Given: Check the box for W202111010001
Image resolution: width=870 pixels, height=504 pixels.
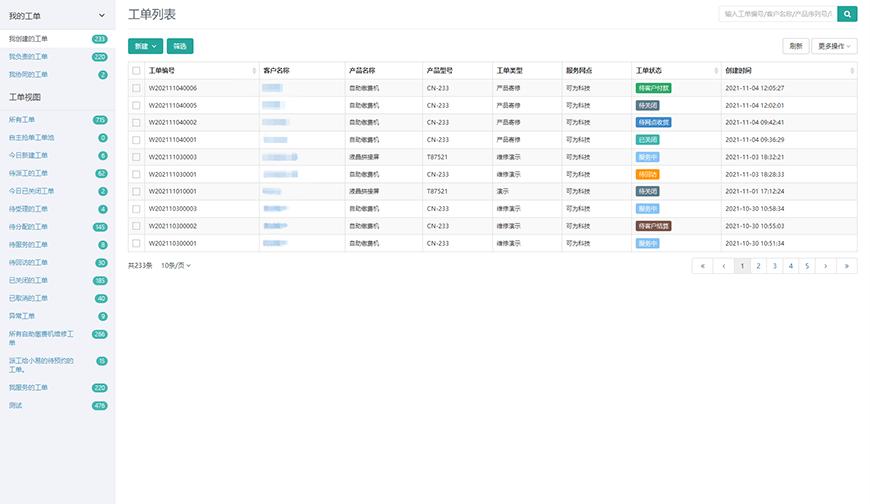Looking at the screenshot, I should coord(136,191).
